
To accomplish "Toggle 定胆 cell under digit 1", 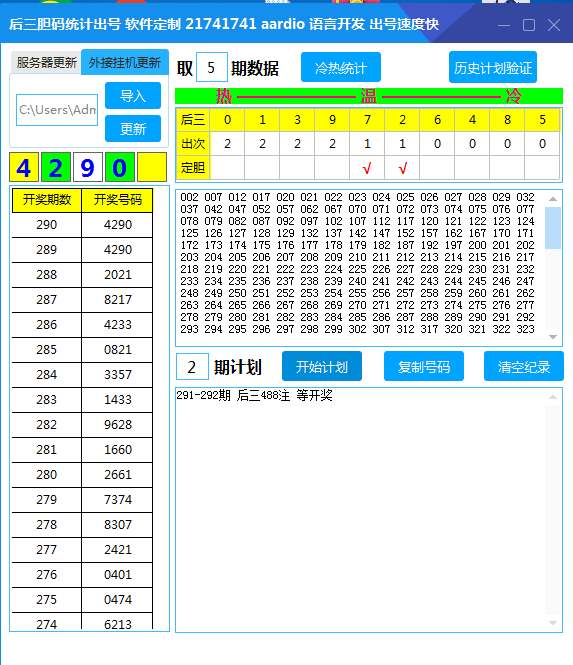I will point(262,168).
